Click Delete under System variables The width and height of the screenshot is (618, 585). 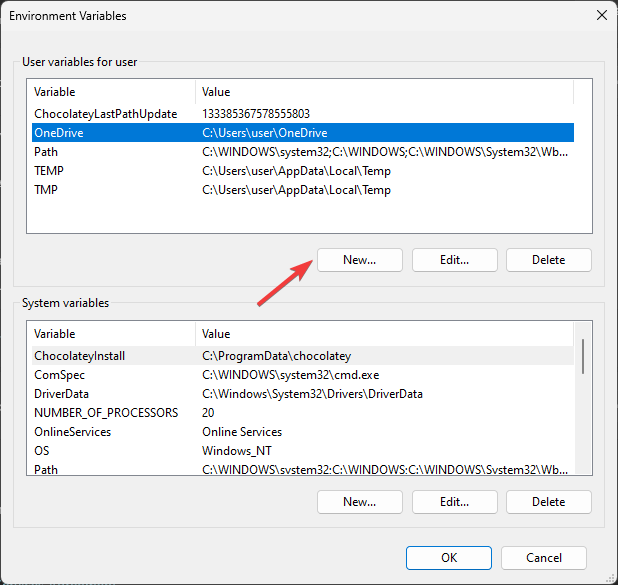pyautogui.click(x=548, y=502)
